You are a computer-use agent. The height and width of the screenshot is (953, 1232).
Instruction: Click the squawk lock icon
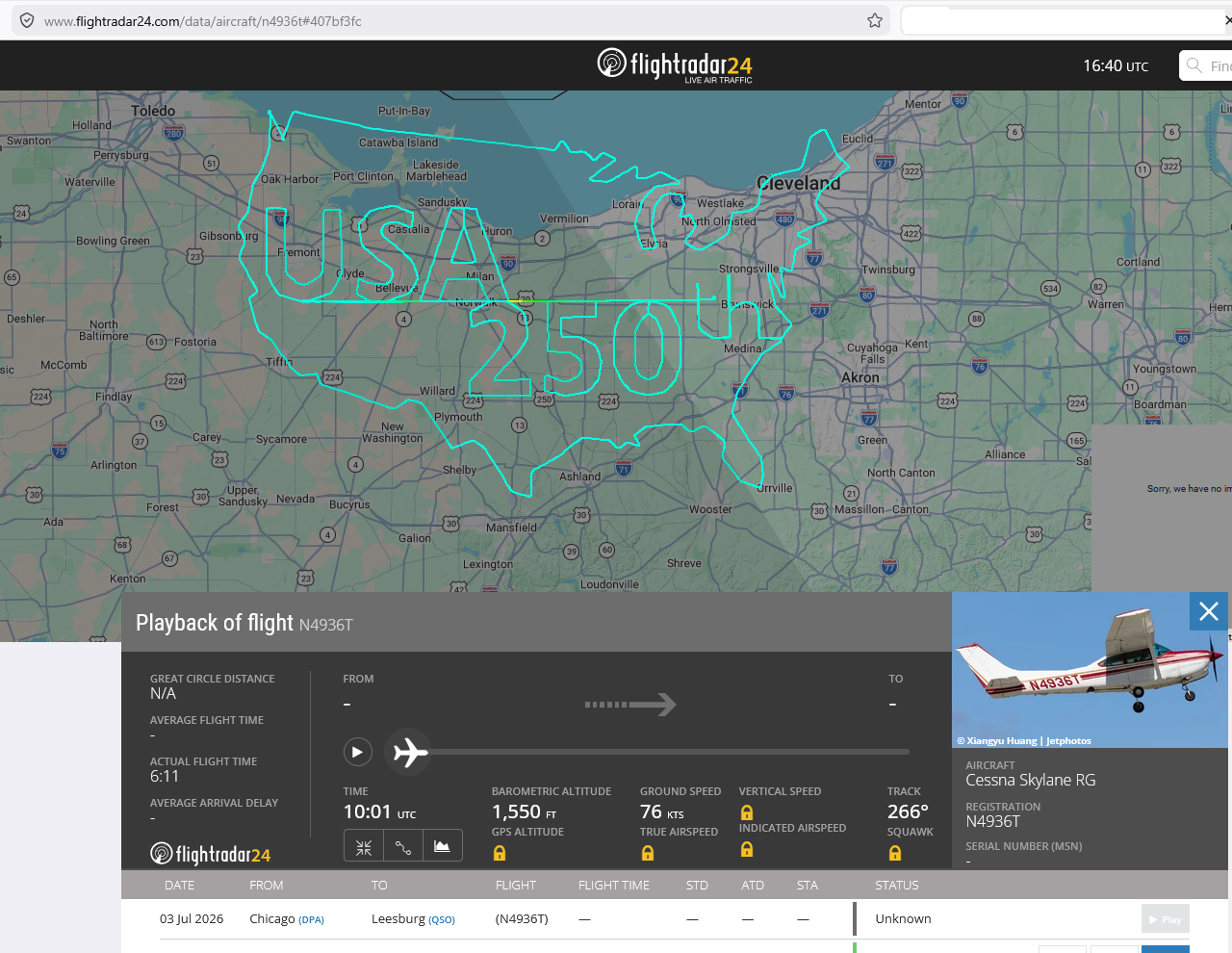click(895, 853)
